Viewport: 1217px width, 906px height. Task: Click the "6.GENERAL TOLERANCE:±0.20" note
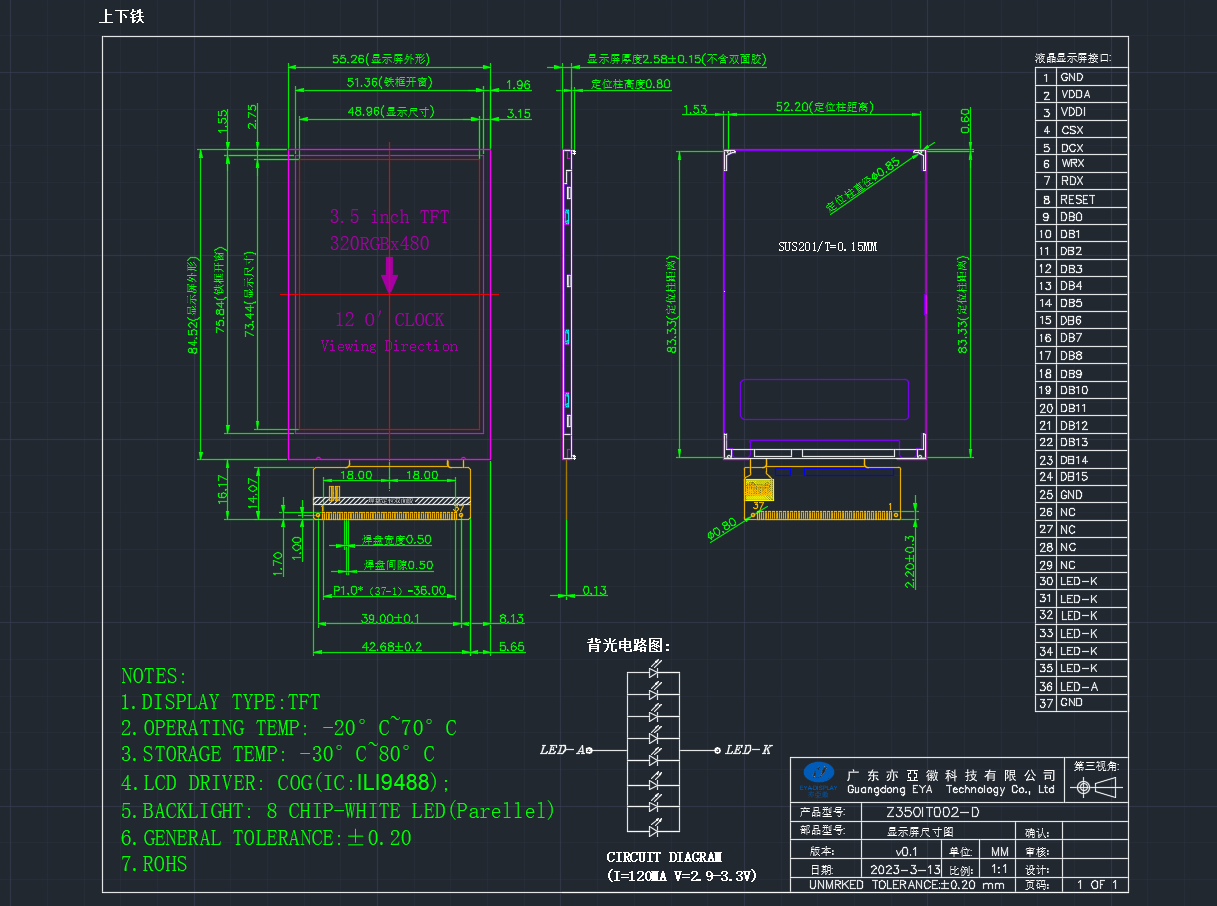(266, 838)
